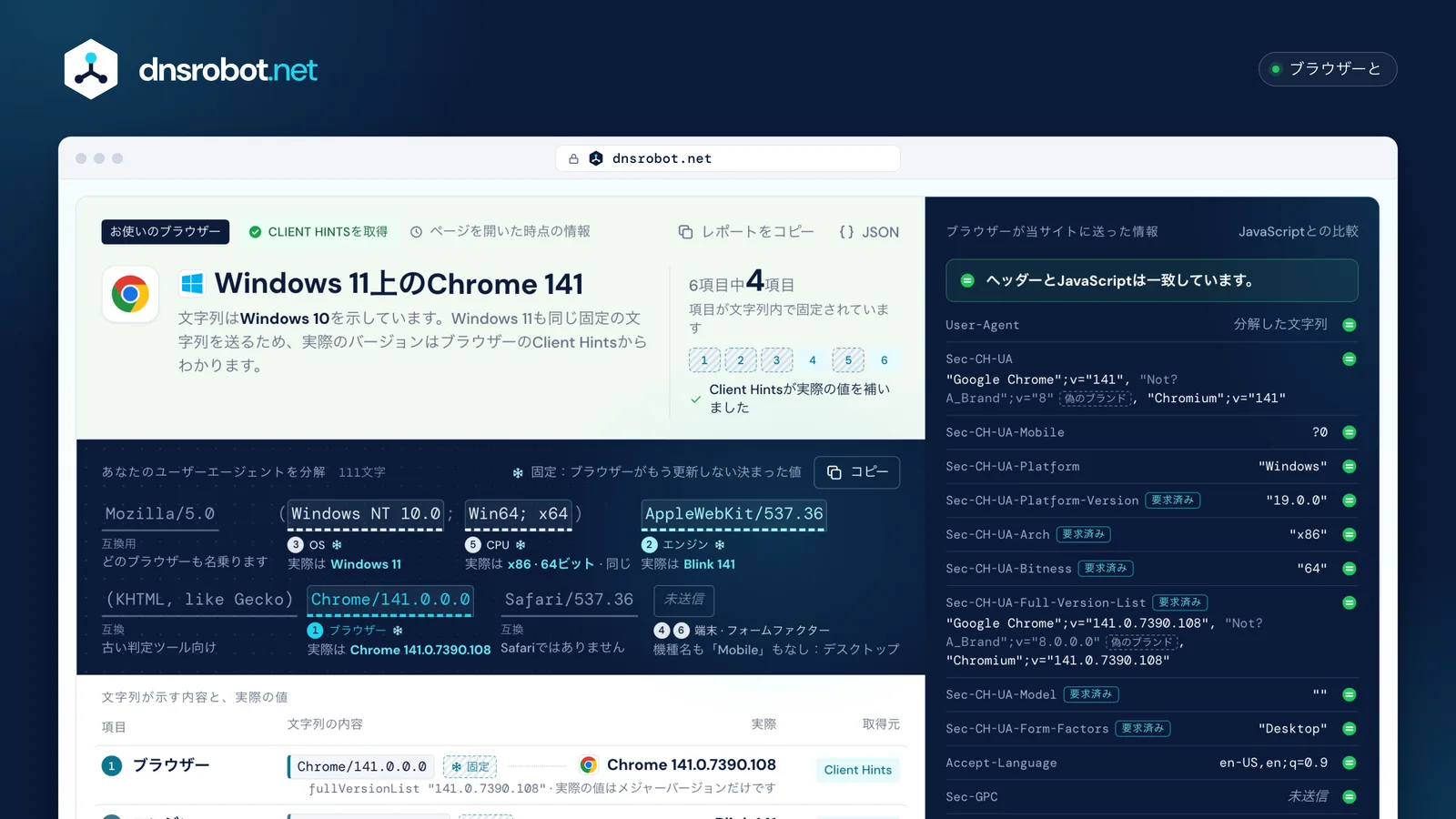This screenshot has width=1456, height=819.
Task: Click 要求済み tag on Sec-CH-UA-Arch
Action: point(1083,534)
